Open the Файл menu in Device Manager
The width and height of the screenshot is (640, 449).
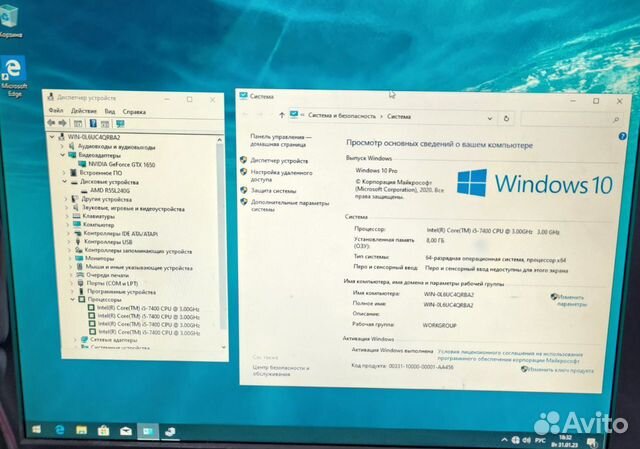[x=56, y=110]
